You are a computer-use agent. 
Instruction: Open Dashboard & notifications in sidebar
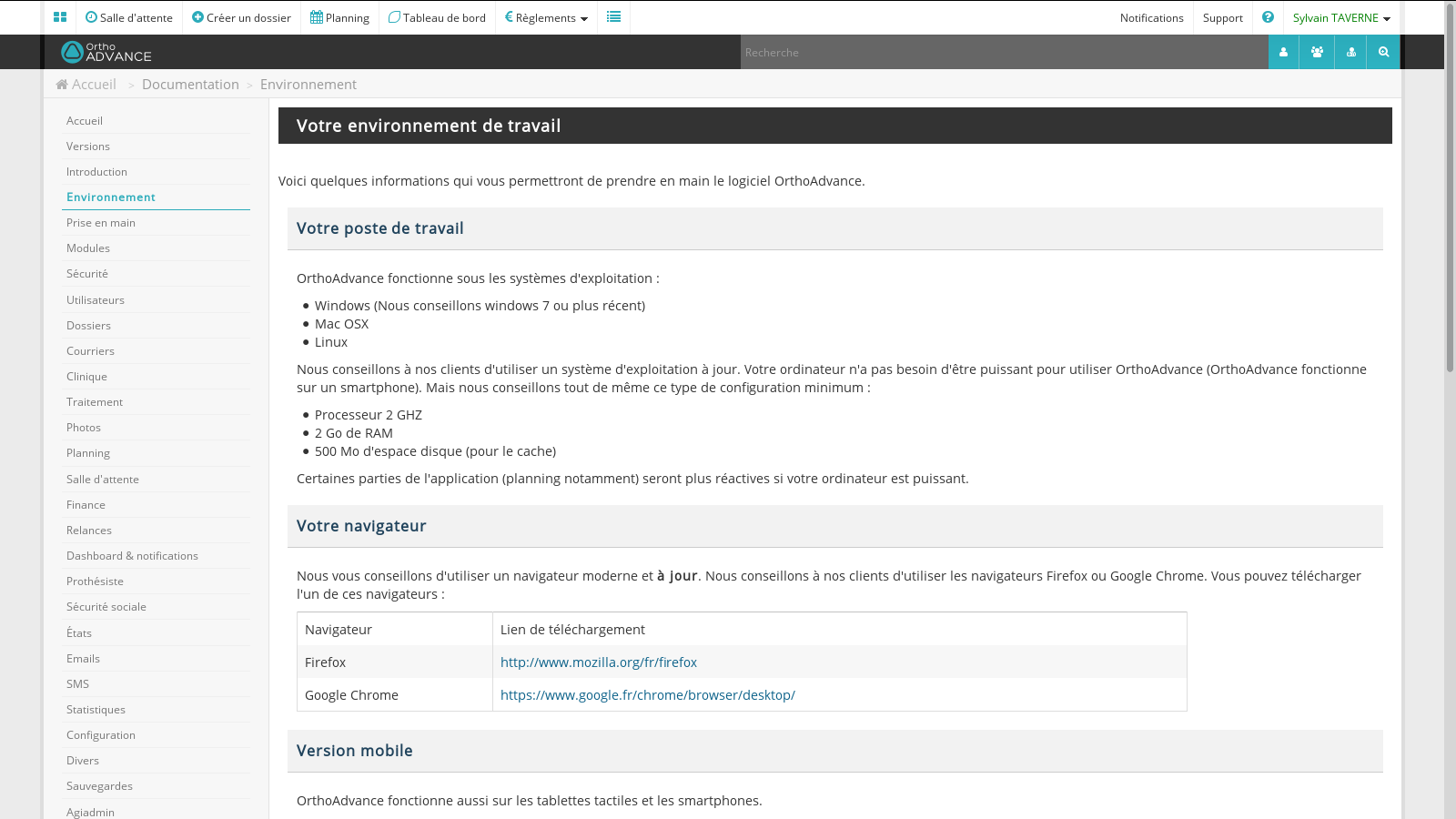pos(156,556)
